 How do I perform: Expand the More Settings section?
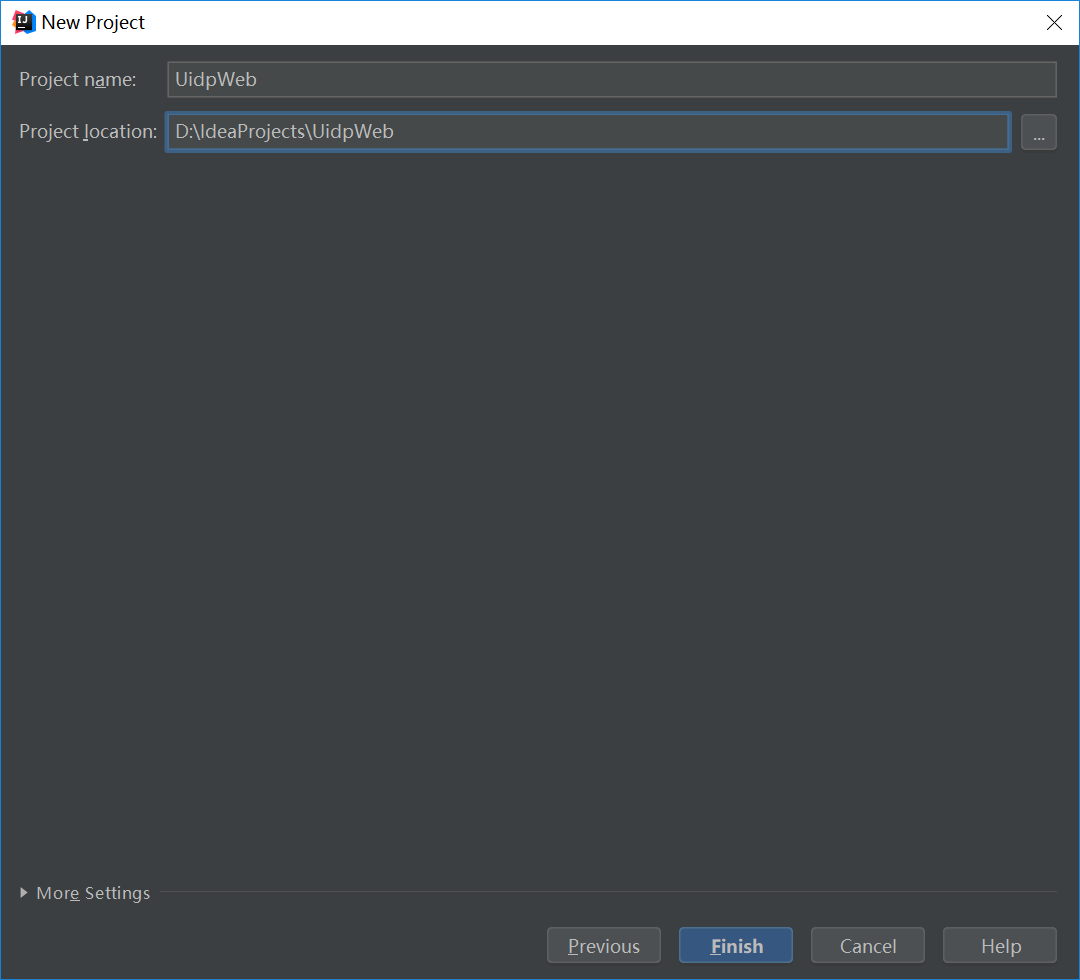pos(85,893)
